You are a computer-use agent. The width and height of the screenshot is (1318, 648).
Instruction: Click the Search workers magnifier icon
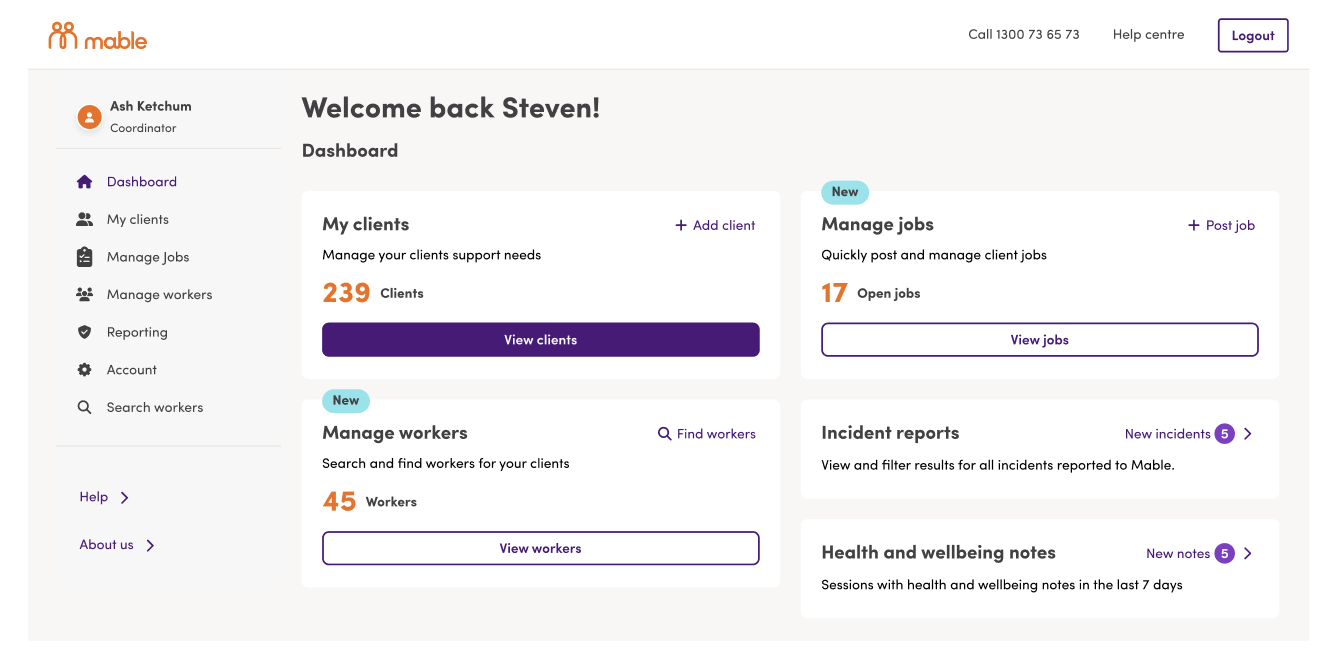pyautogui.click(x=85, y=407)
